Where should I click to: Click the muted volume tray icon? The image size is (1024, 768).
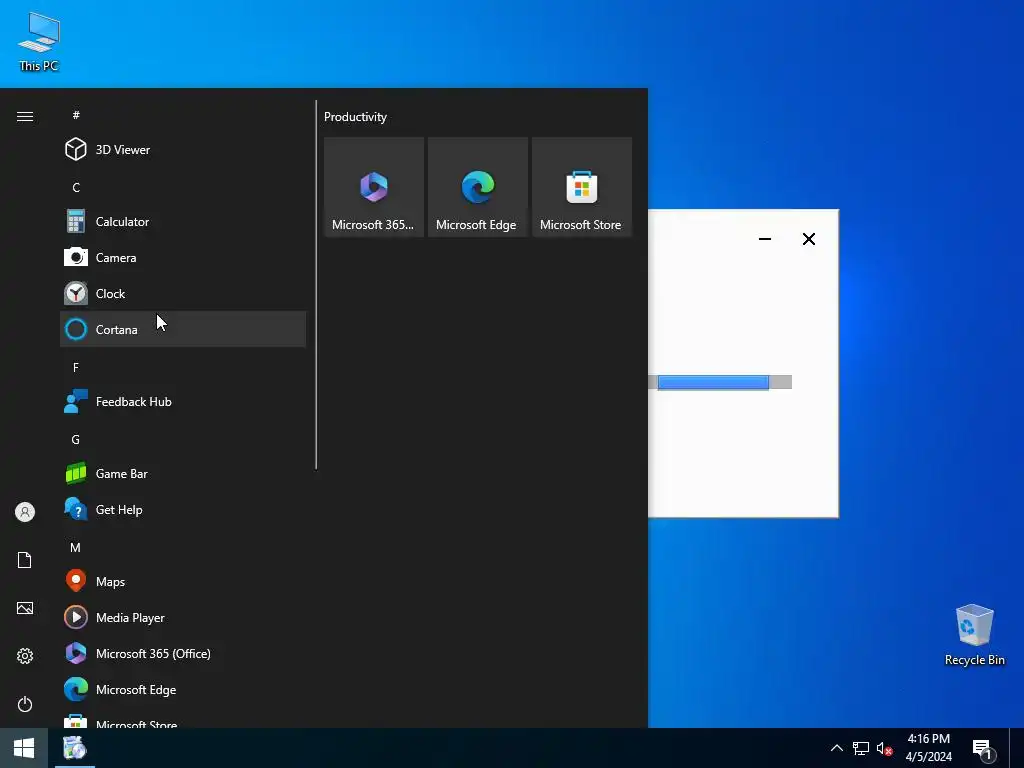[x=884, y=748]
